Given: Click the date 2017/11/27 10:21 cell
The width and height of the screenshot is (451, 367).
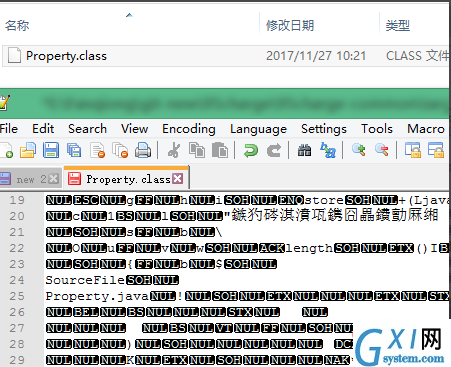Looking at the screenshot, I should point(316,56).
